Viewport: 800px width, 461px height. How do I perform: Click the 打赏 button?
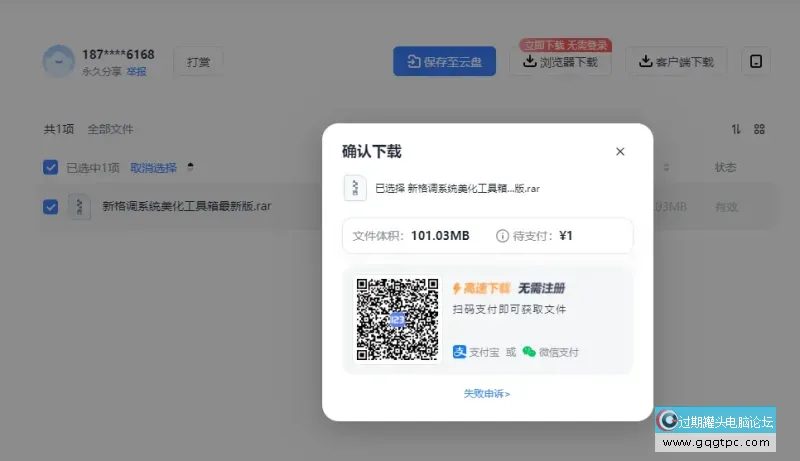[x=198, y=62]
